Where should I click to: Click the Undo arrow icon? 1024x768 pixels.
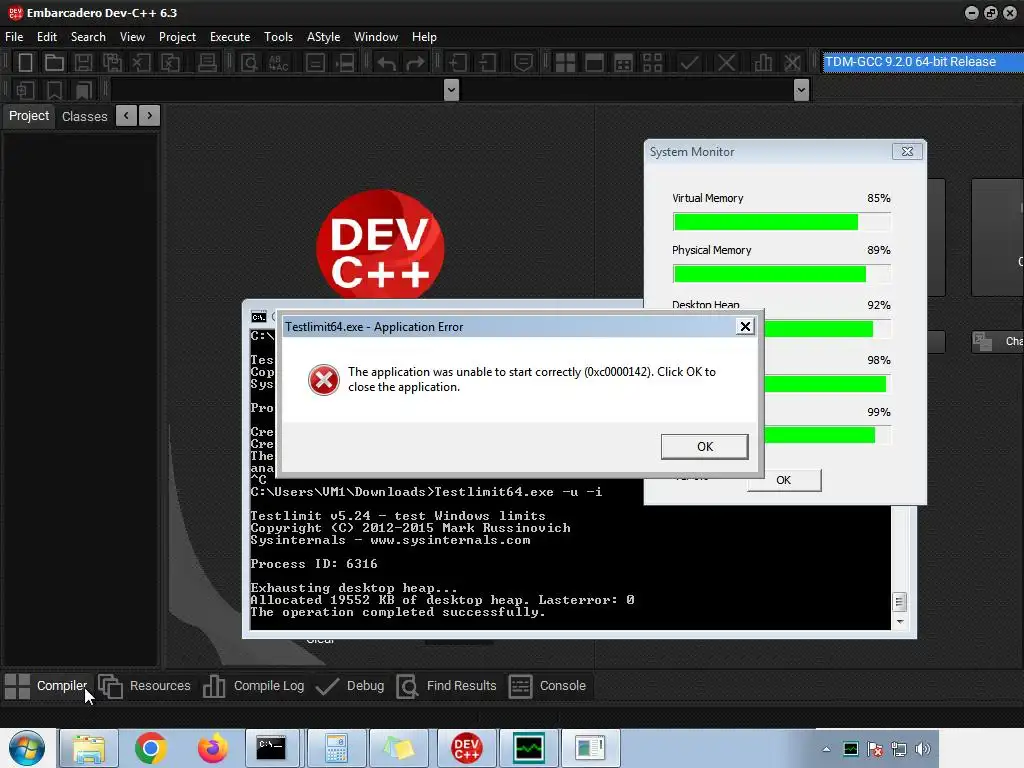coord(386,63)
